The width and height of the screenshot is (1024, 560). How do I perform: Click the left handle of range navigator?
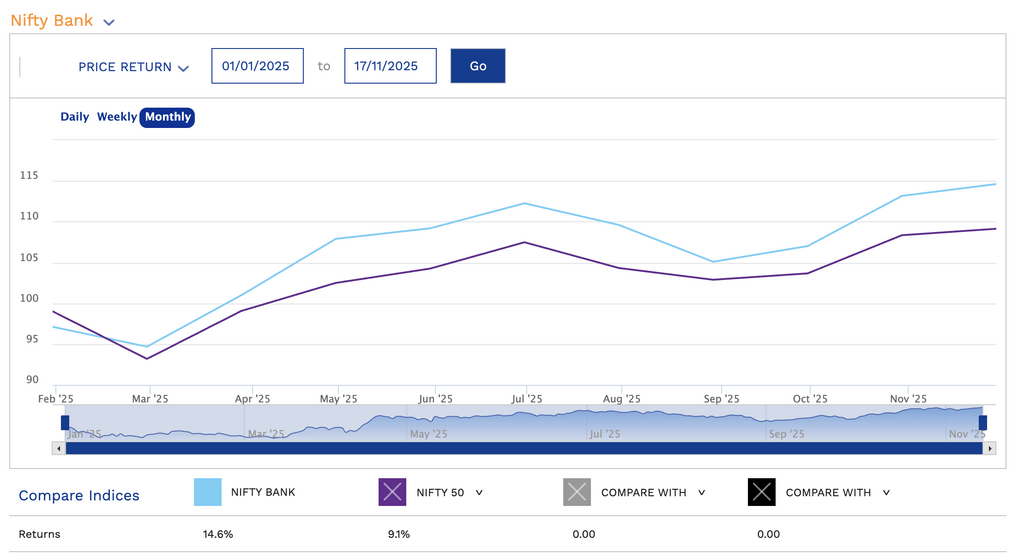coord(66,423)
